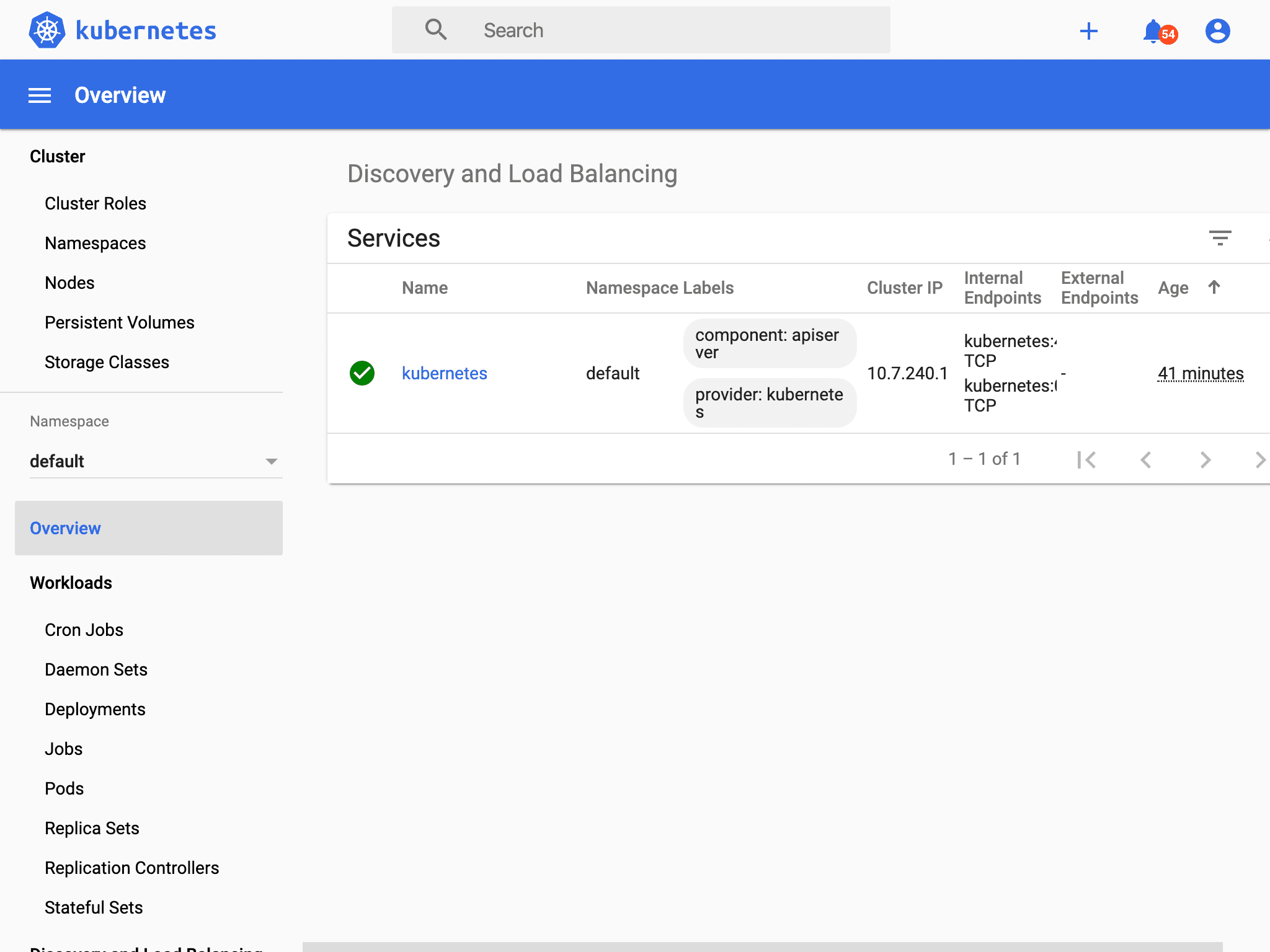
Task: Click the Internal Endpoints column header
Action: (x=1003, y=288)
